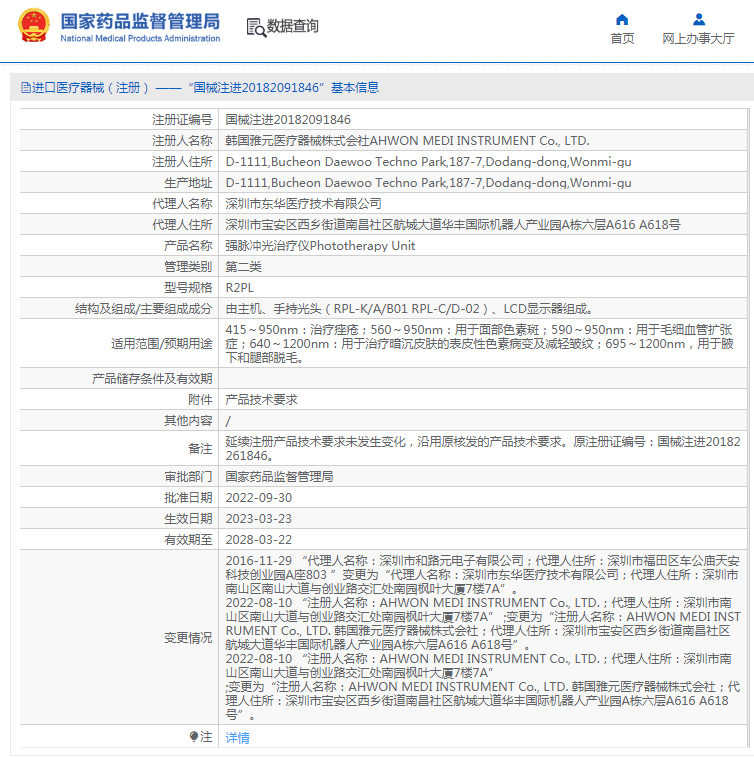
Task: Click the document icon before 进口医疗器械
Action: 25,88
